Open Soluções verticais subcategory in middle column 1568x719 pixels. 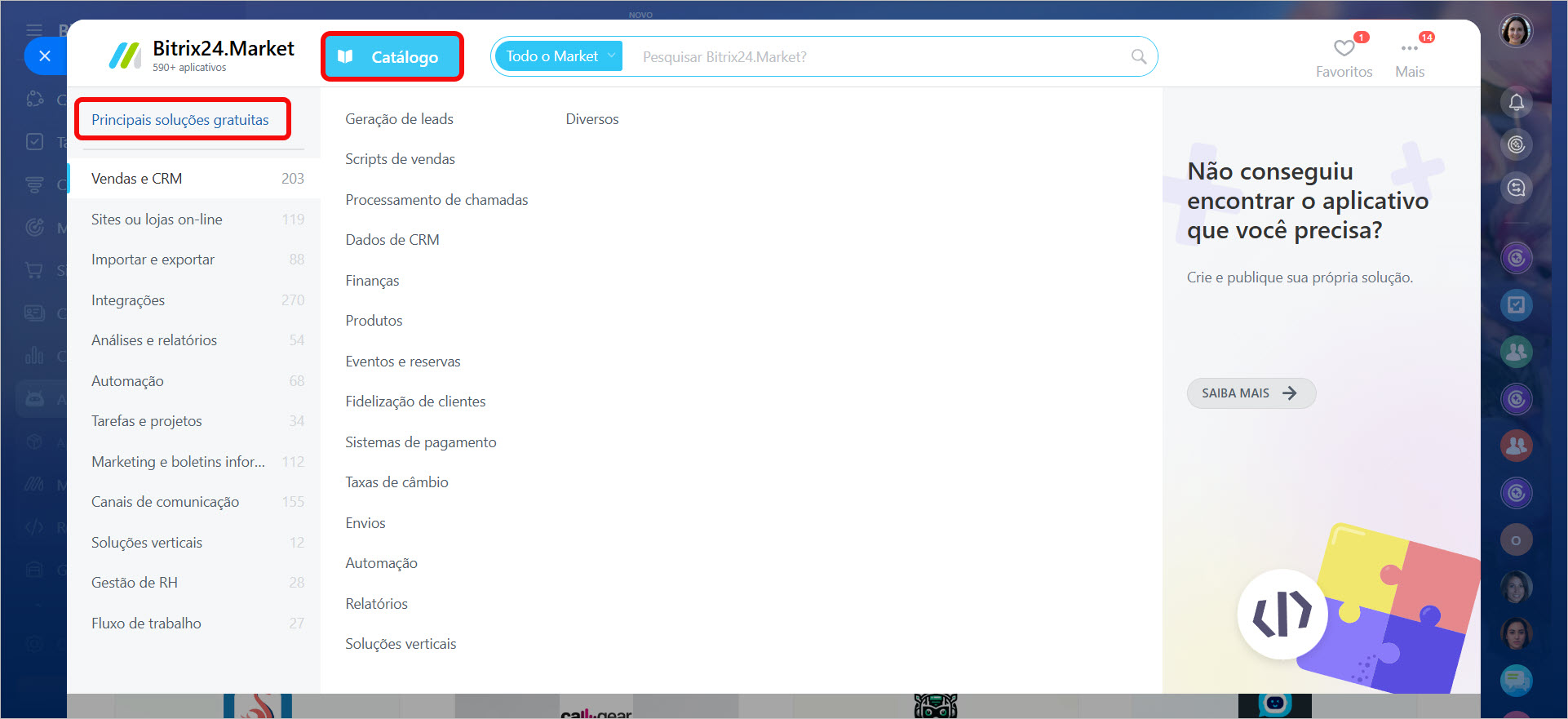click(401, 644)
